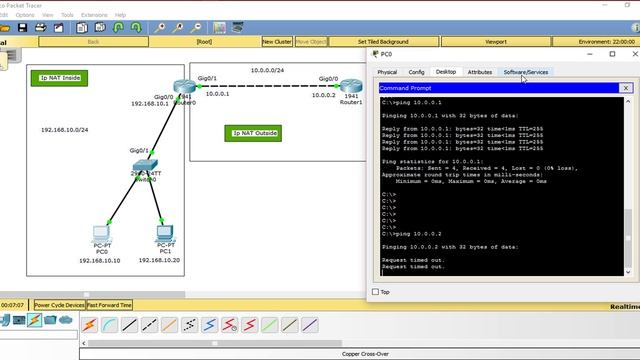
Task: Select Router0 on the workspace
Action: coord(184,86)
